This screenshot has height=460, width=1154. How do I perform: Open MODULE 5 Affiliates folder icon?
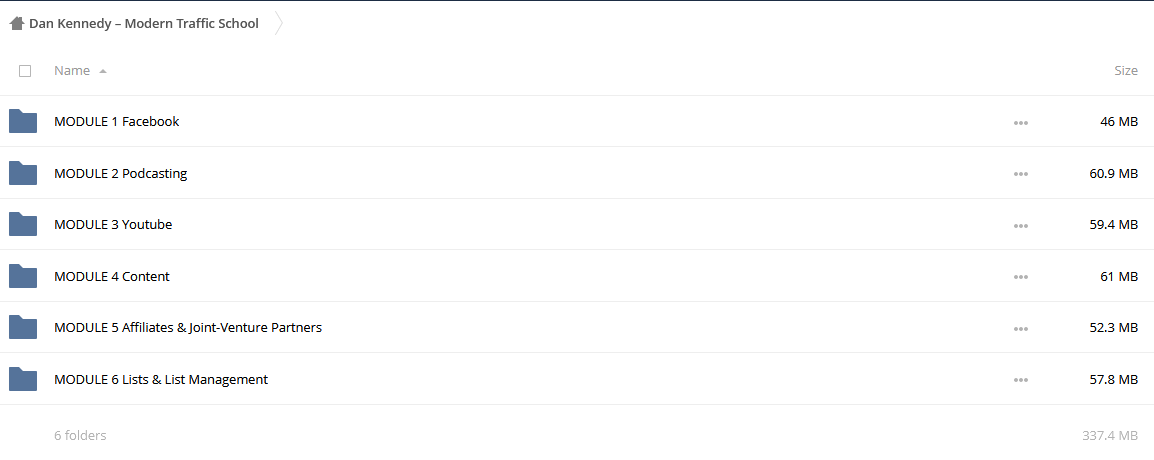point(23,328)
